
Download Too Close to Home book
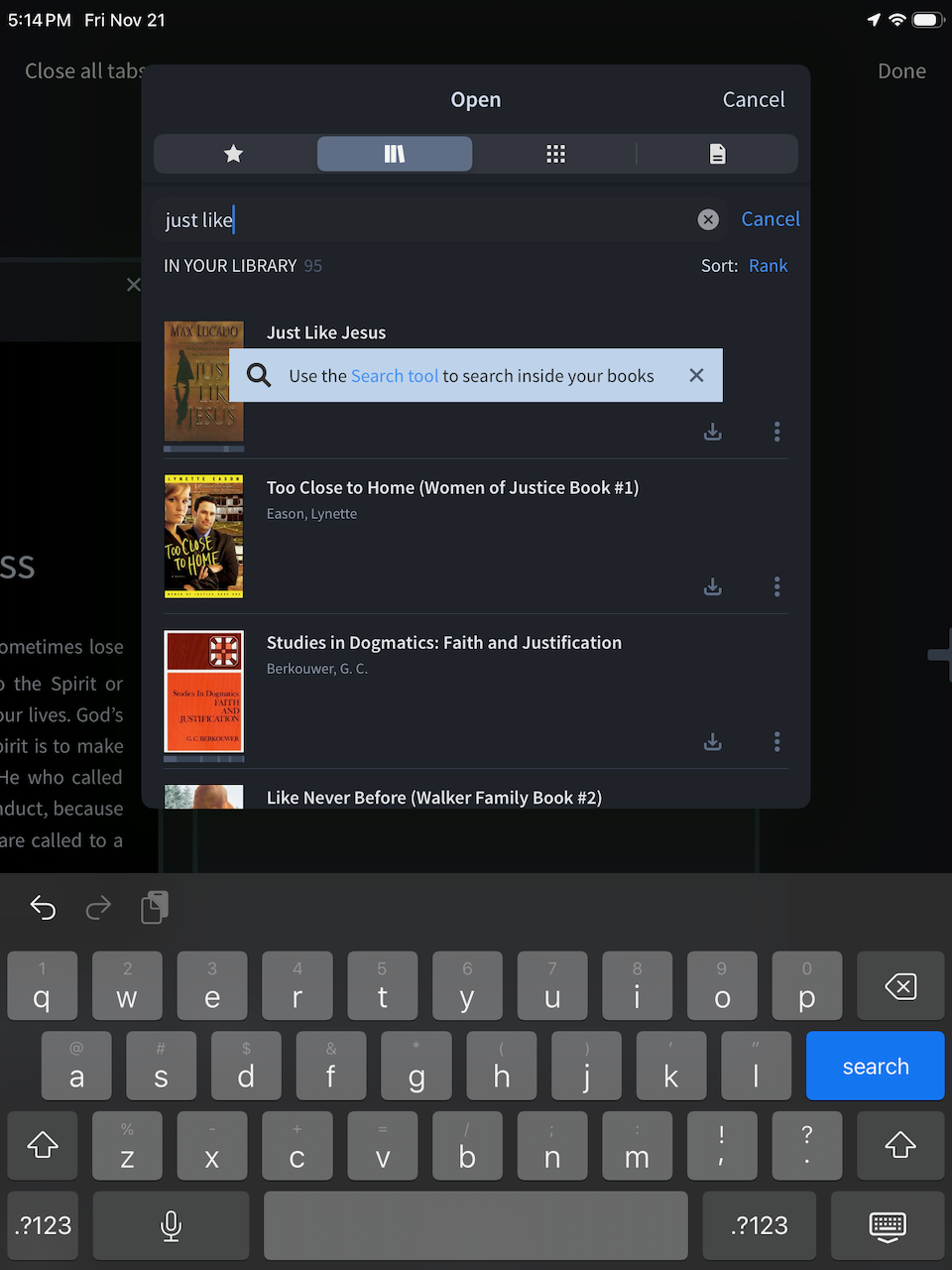point(713,586)
